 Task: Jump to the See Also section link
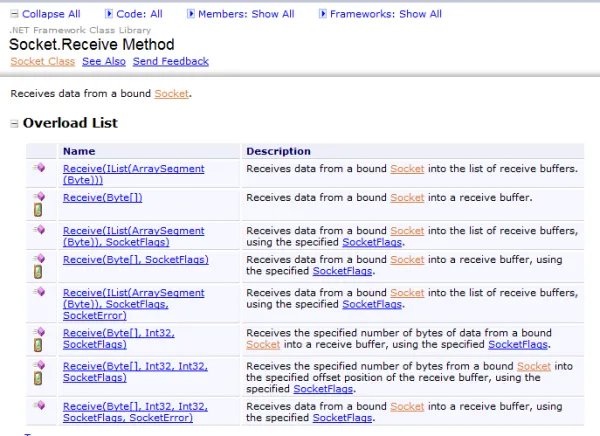point(103,61)
